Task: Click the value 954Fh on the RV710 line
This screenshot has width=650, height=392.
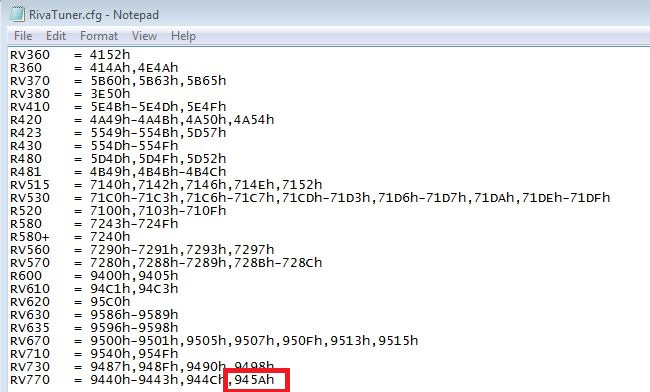Action: 158,354
